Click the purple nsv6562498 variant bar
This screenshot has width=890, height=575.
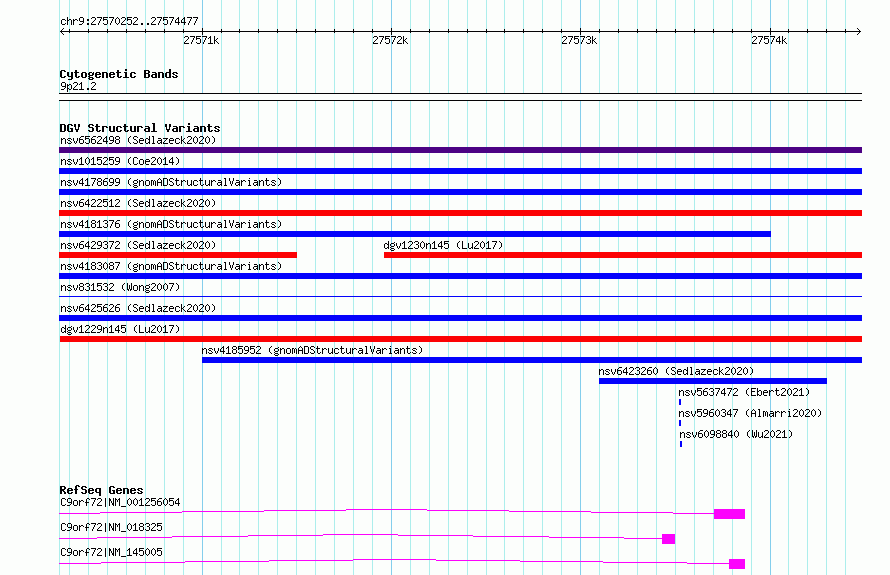pyautogui.click(x=460, y=150)
